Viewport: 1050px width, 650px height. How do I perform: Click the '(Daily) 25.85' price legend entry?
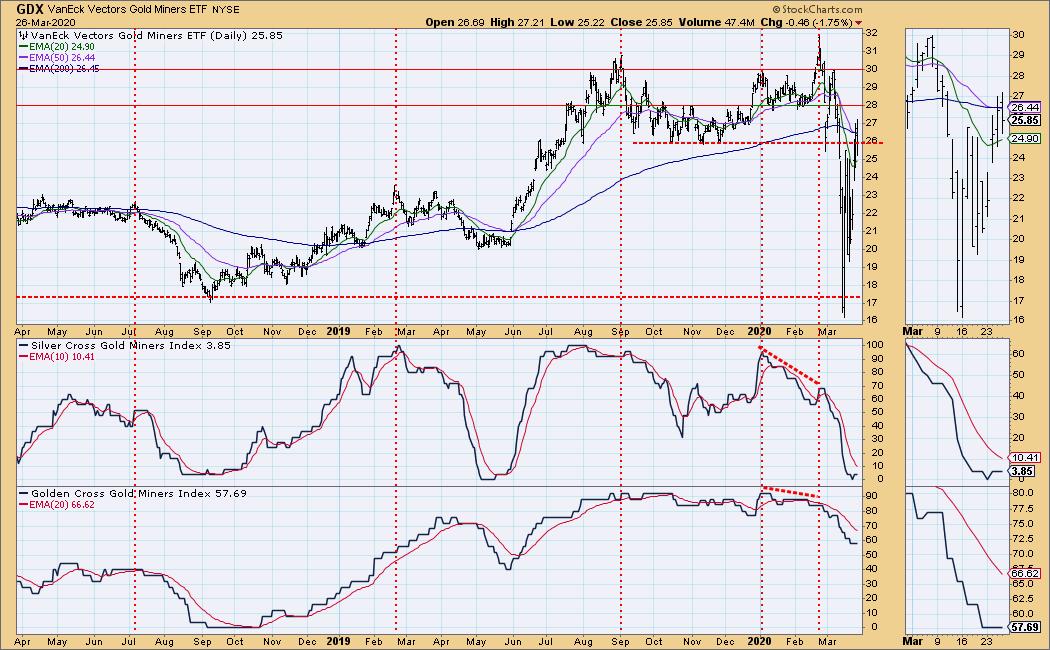point(246,35)
